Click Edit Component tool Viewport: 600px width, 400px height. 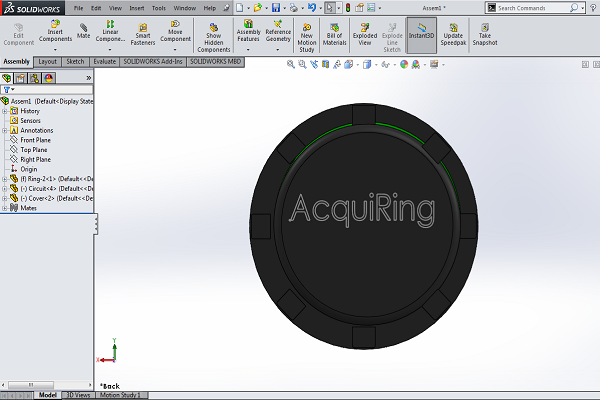click(18, 34)
